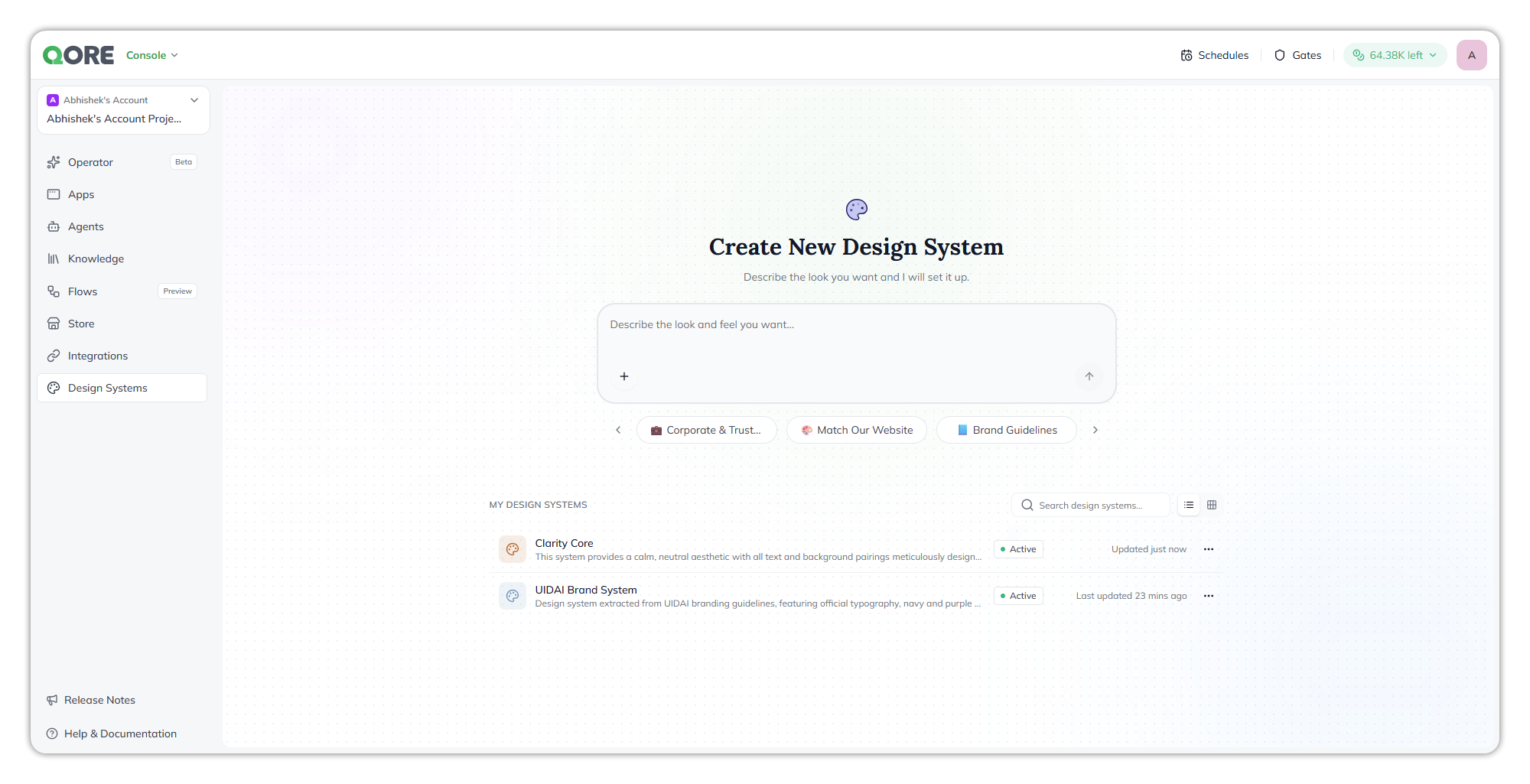
Task: Open Release Notes
Action: point(91,700)
